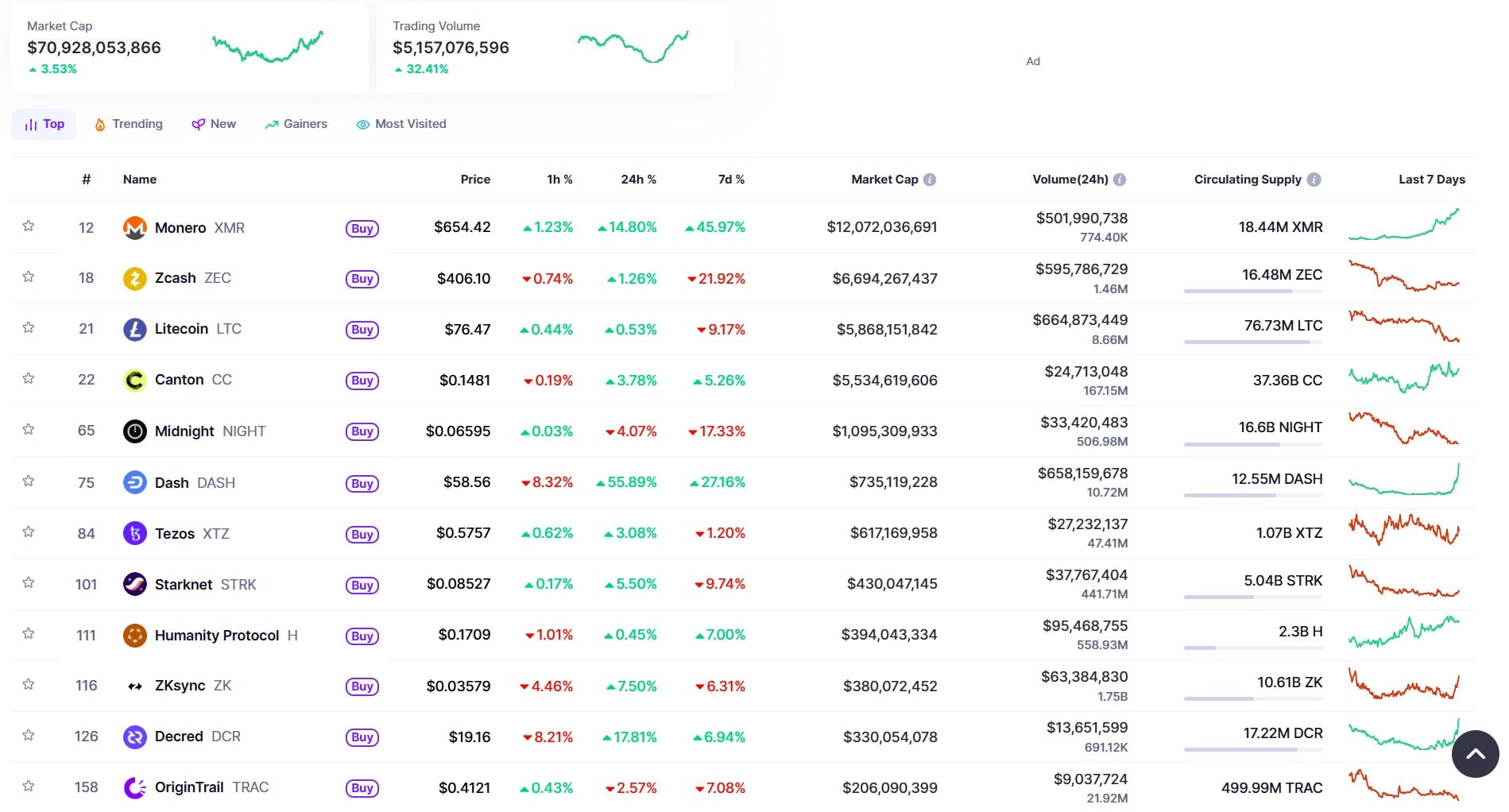Open the Litecoin logo icon
The height and width of the screenshot is (812, 1509).
click(134, 329)
